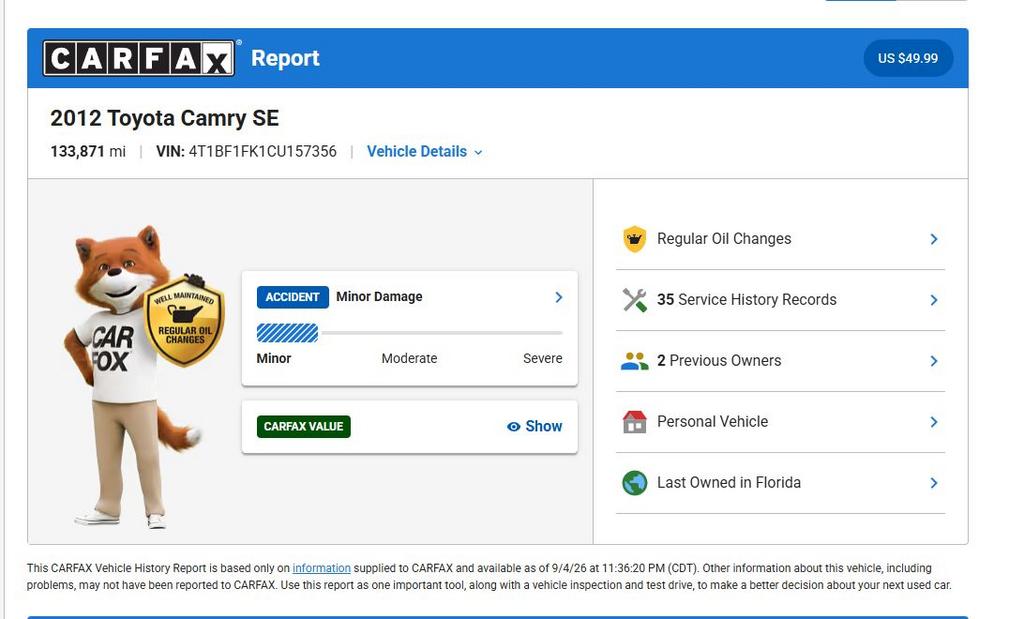Click the 'Regular Oil Changes' text

pyautogui.click(x=724, y=239)
